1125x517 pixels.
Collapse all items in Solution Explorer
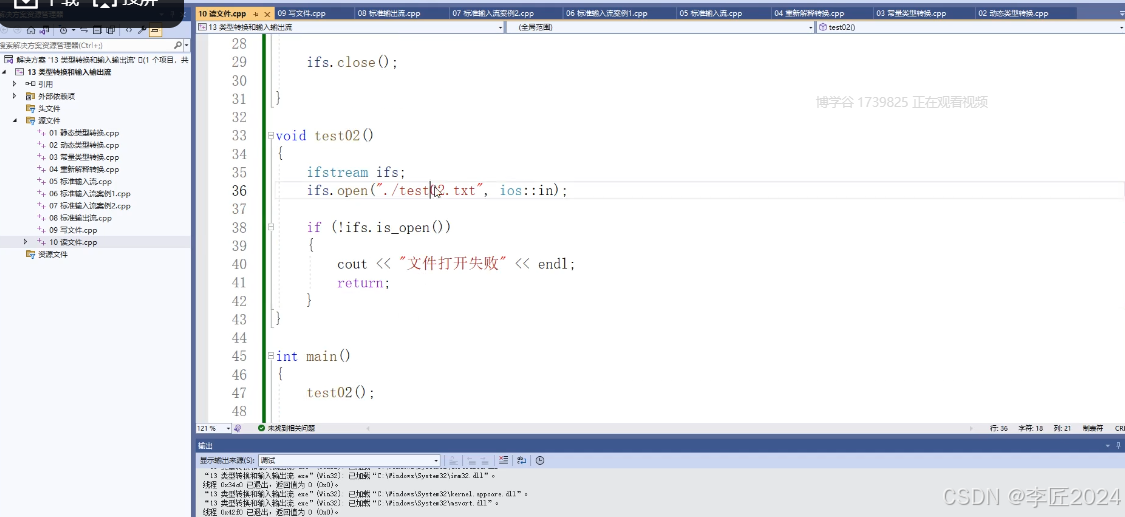click(97, 30)
